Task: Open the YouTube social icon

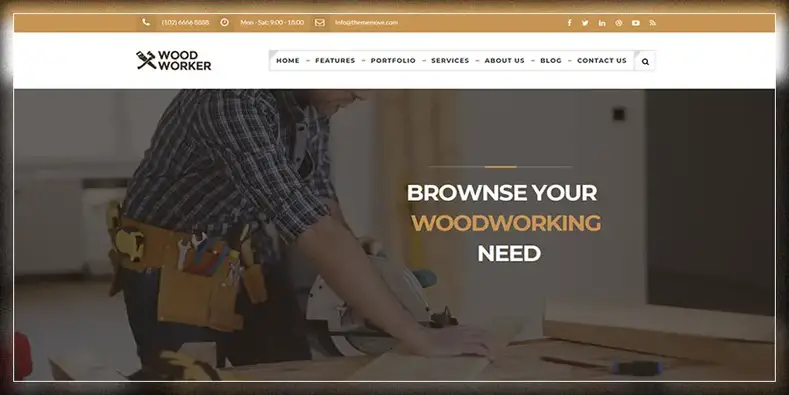Action: 636,23
